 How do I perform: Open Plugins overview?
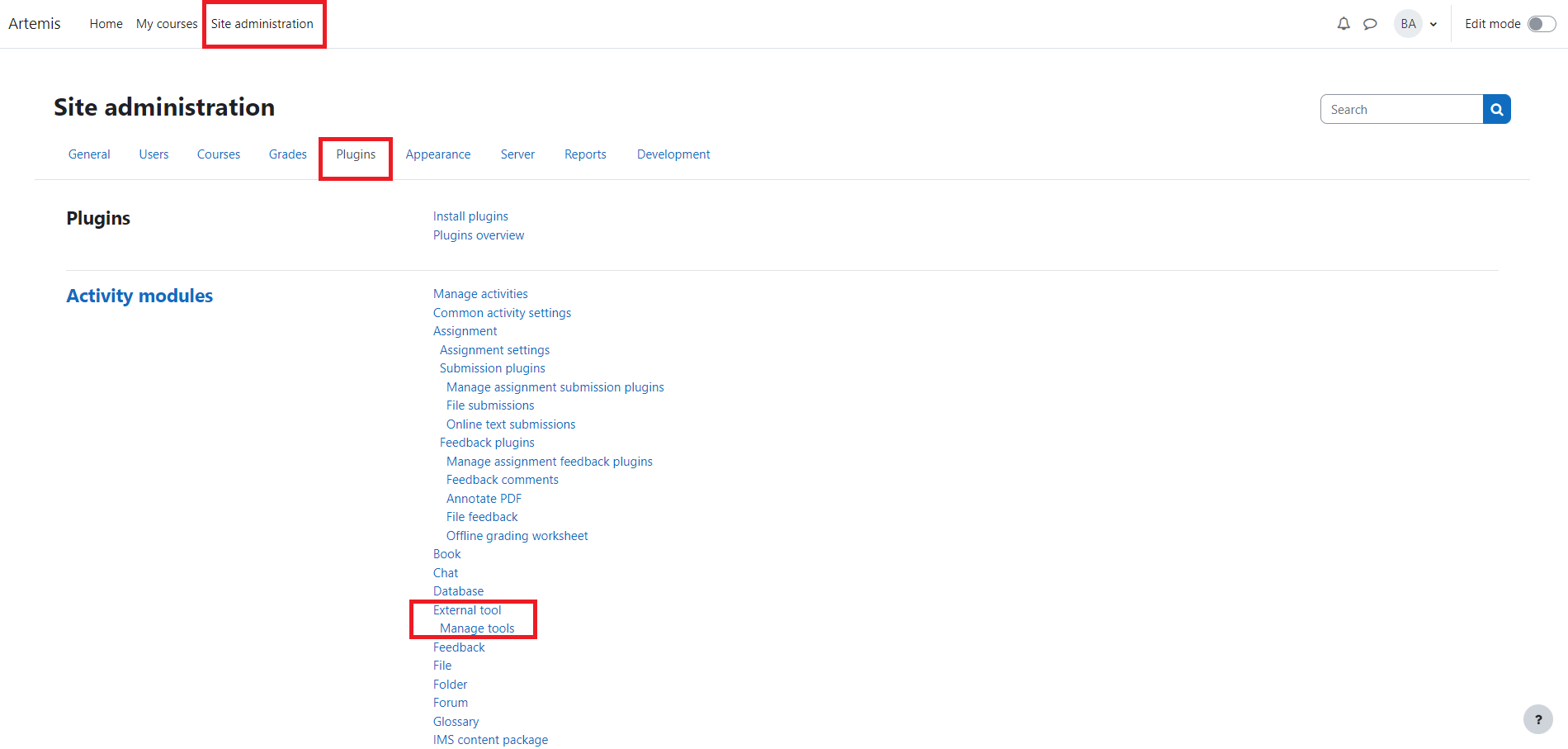pos(478,235)
